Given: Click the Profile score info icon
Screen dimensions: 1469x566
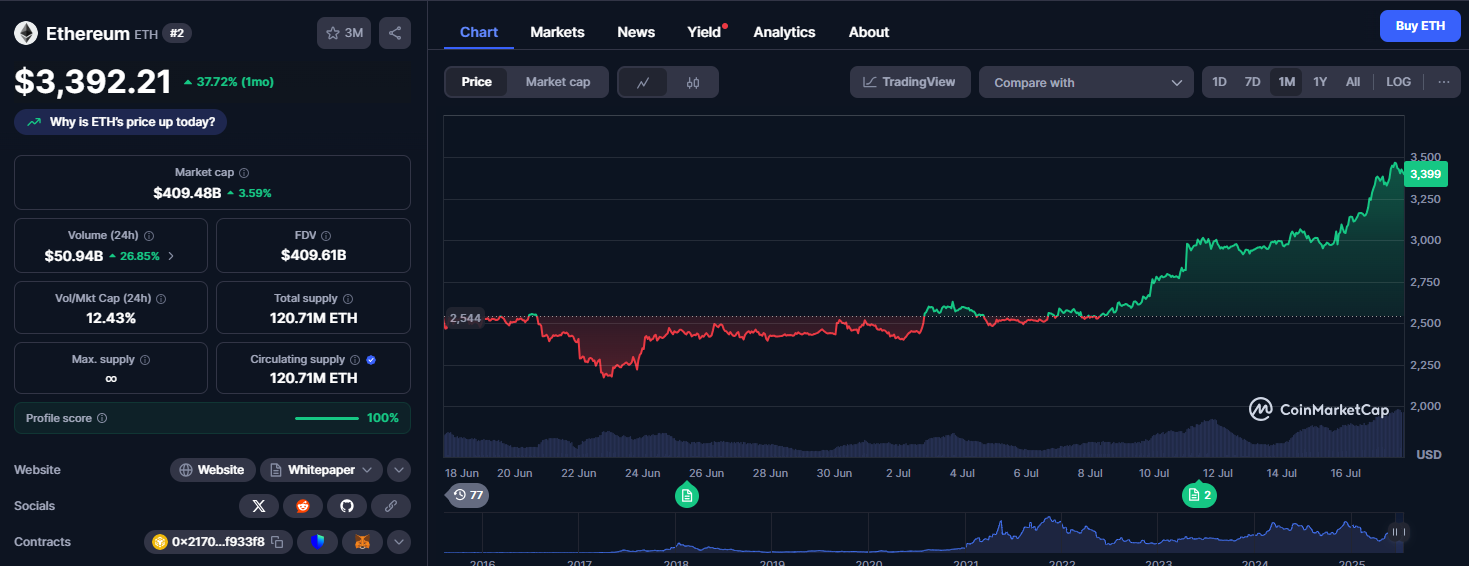Looking at the screenshot, I should 102,418.
